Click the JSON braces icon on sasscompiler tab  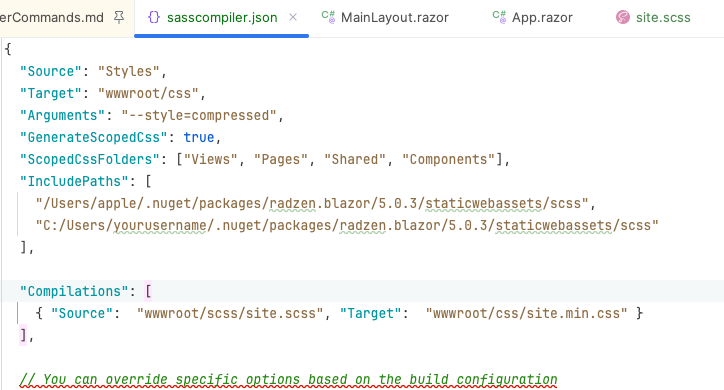[154, 18]
